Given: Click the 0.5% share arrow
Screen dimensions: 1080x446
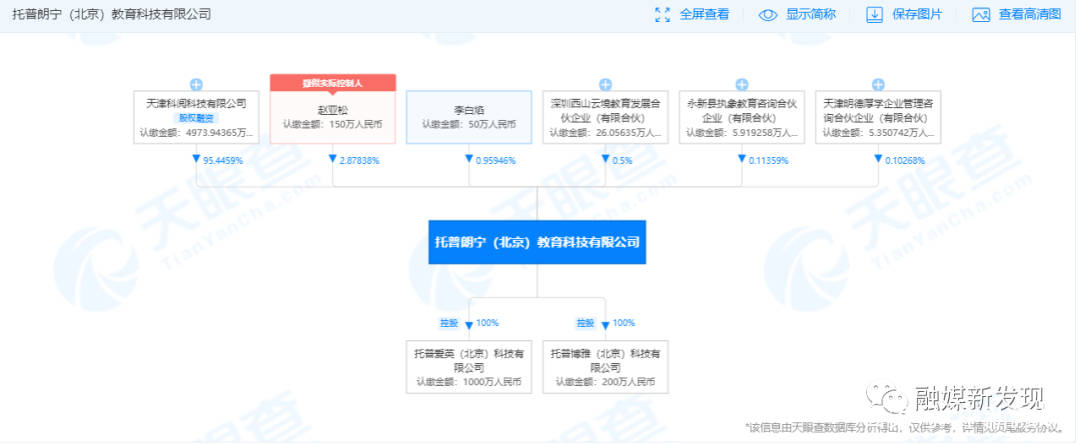Looking at the screenshot, I should coord(605,159).
